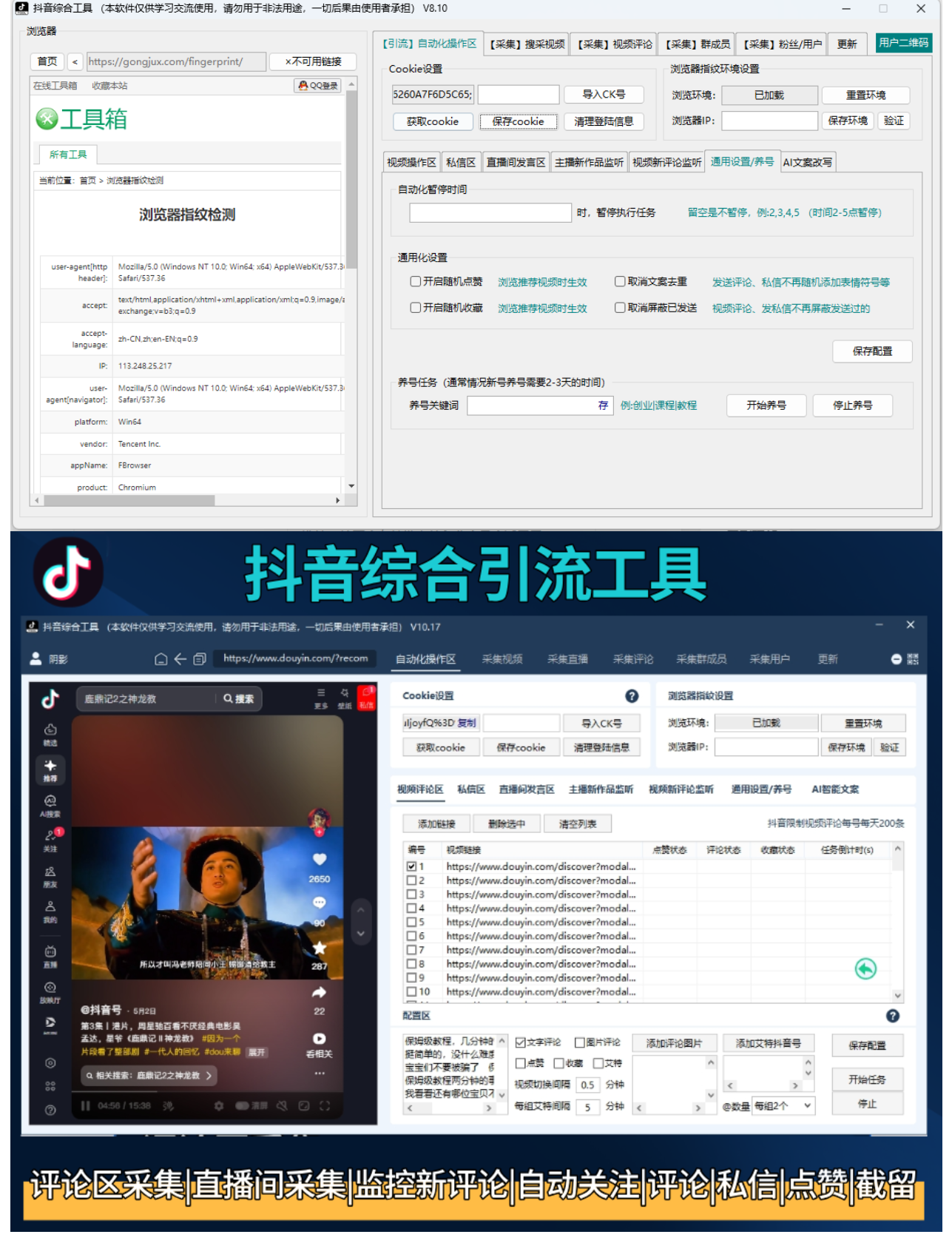This screenshot has width=952, height=1240.
Task: Click 开始任务 button in V10.17
Action: pos(867,1079)
